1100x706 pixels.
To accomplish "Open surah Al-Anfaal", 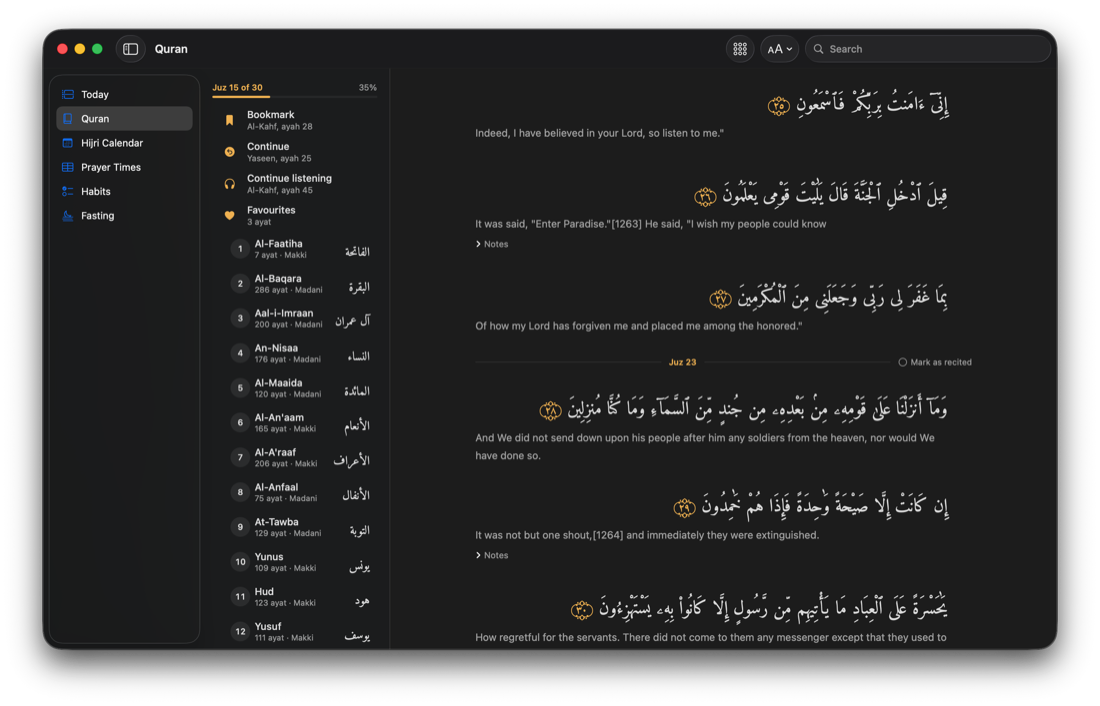I will tap(300, 493).
